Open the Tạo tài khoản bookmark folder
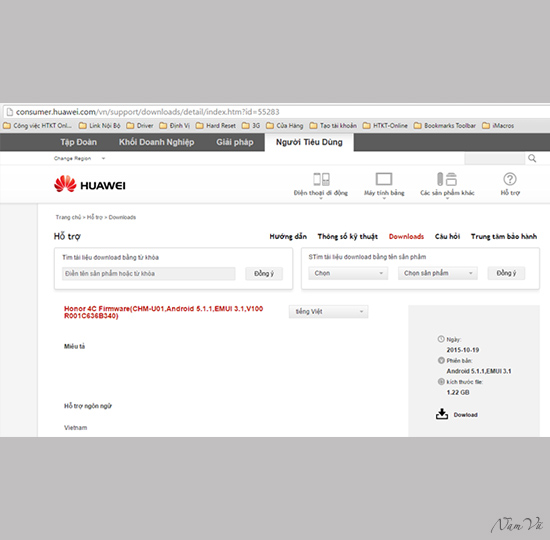This screenshot has width=550, height=540. [x=333, y=125]
